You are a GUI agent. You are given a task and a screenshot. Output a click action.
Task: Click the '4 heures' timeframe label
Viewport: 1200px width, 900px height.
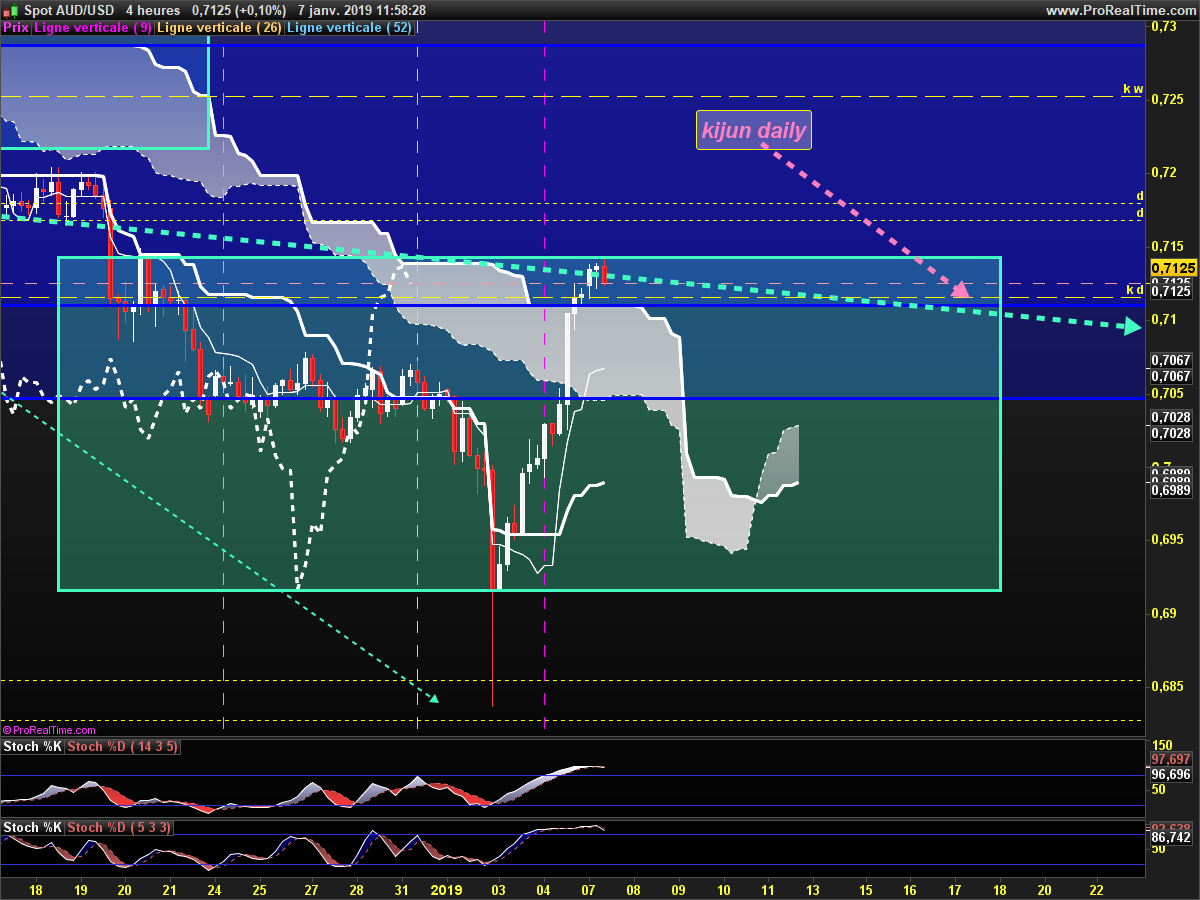153,10
